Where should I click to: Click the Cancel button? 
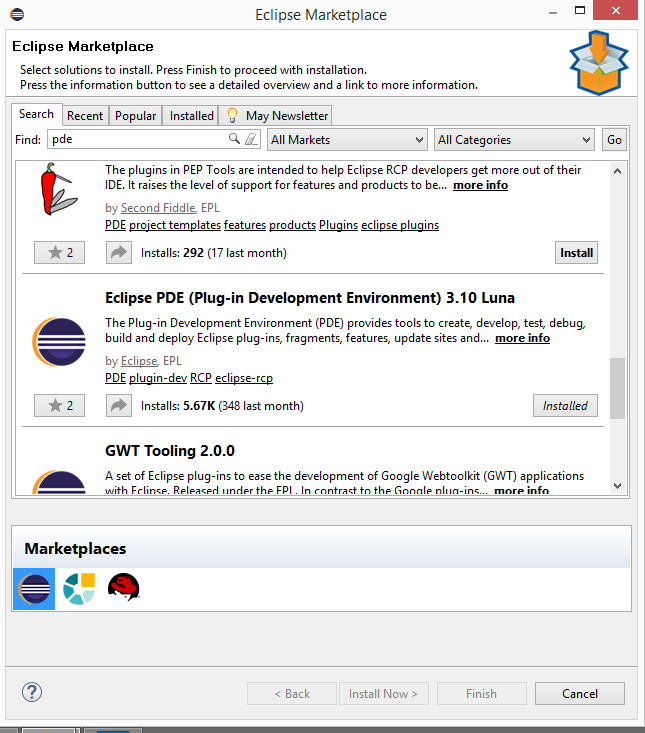(x=580, y=694)
